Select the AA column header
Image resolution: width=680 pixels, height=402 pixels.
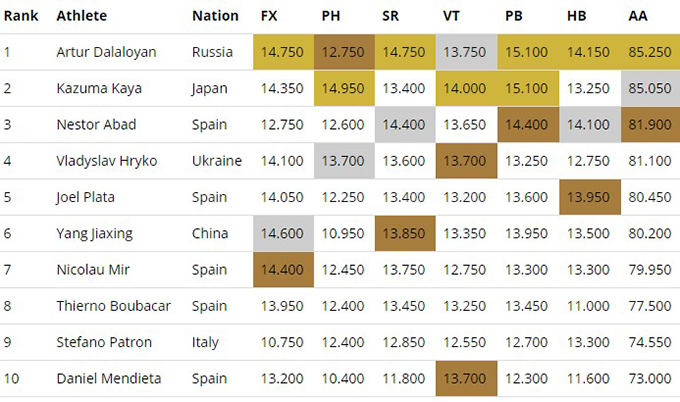(637, 15)
